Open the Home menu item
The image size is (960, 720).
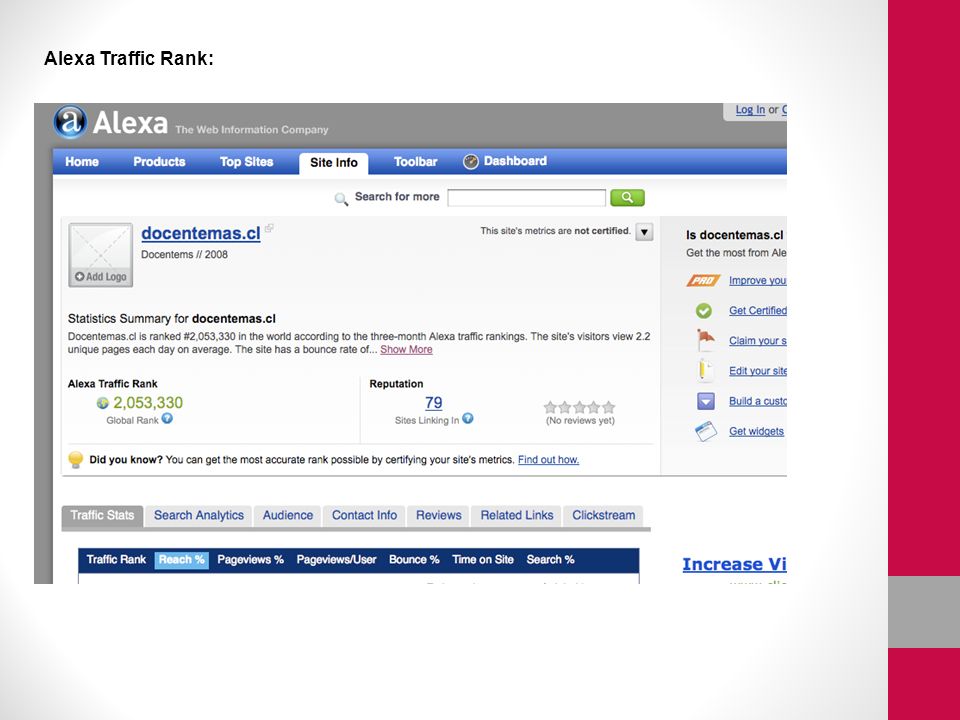(82, 162)
